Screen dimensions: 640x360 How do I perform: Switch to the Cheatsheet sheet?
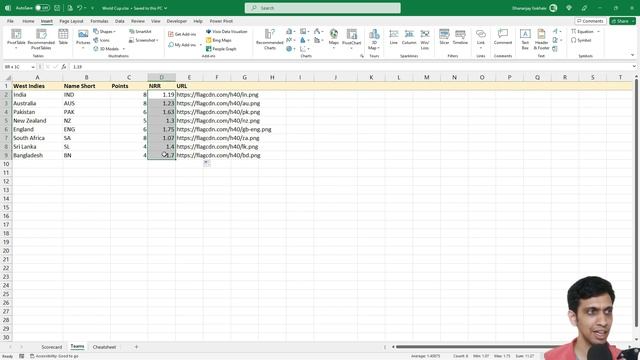click(104, 347)
